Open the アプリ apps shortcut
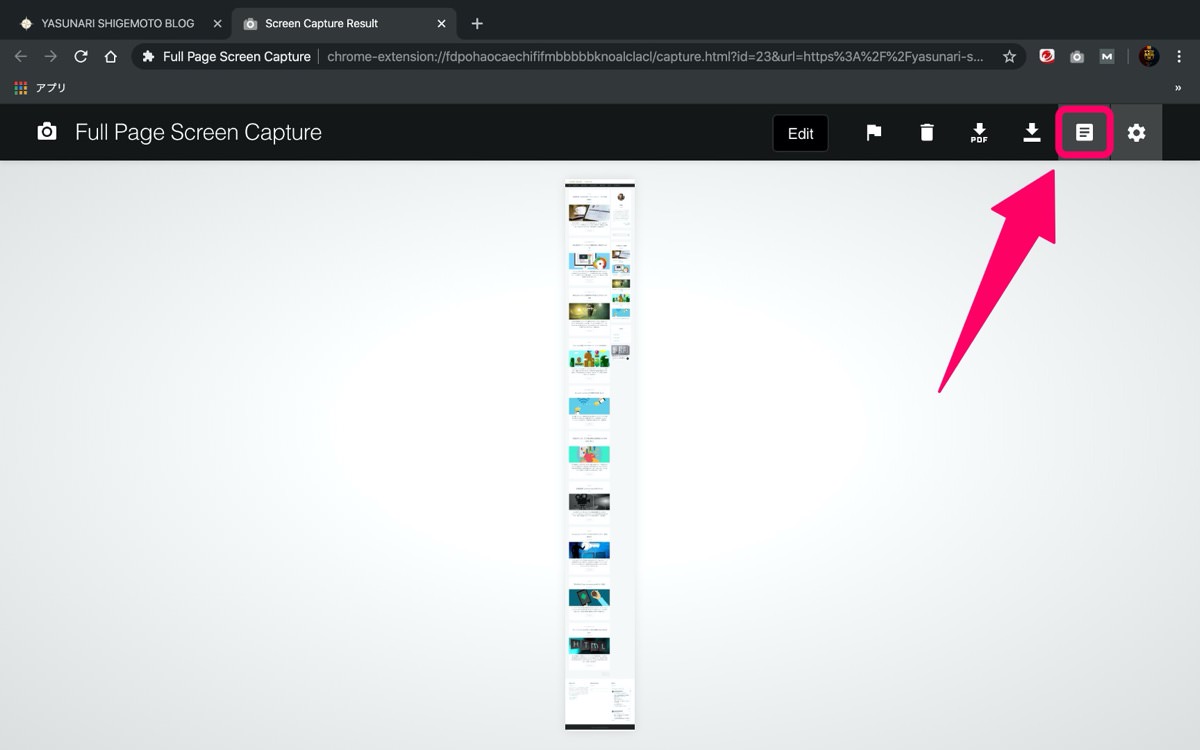 [x=40, y=88]
